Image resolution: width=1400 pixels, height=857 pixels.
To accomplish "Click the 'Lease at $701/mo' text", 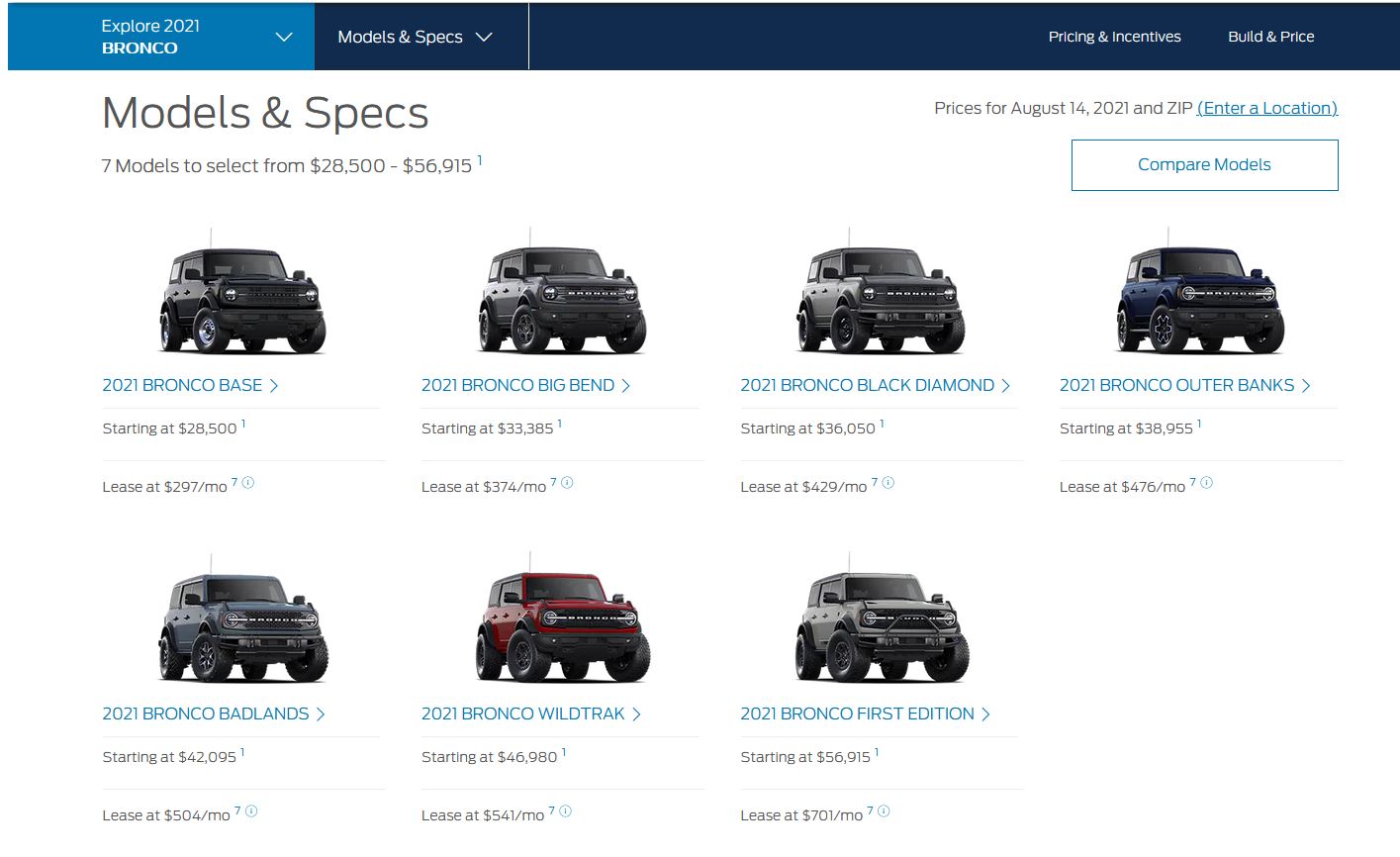I will [801, 815].
